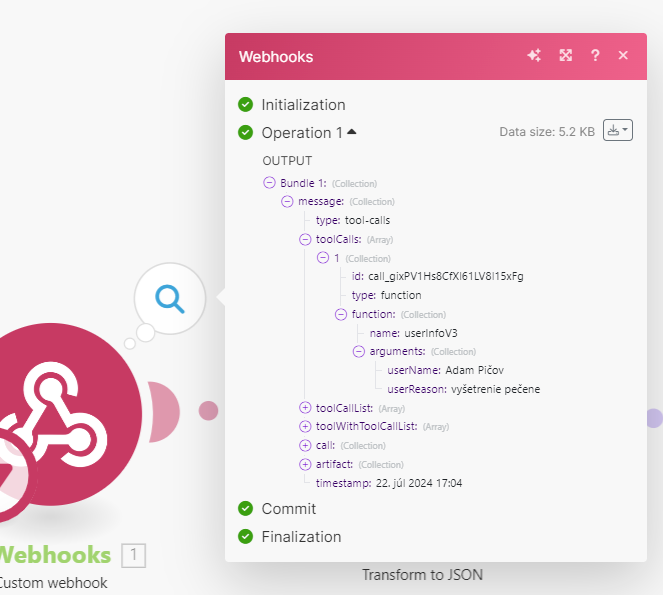
Task: Select the Finalization step label
Action: (301, 537)
